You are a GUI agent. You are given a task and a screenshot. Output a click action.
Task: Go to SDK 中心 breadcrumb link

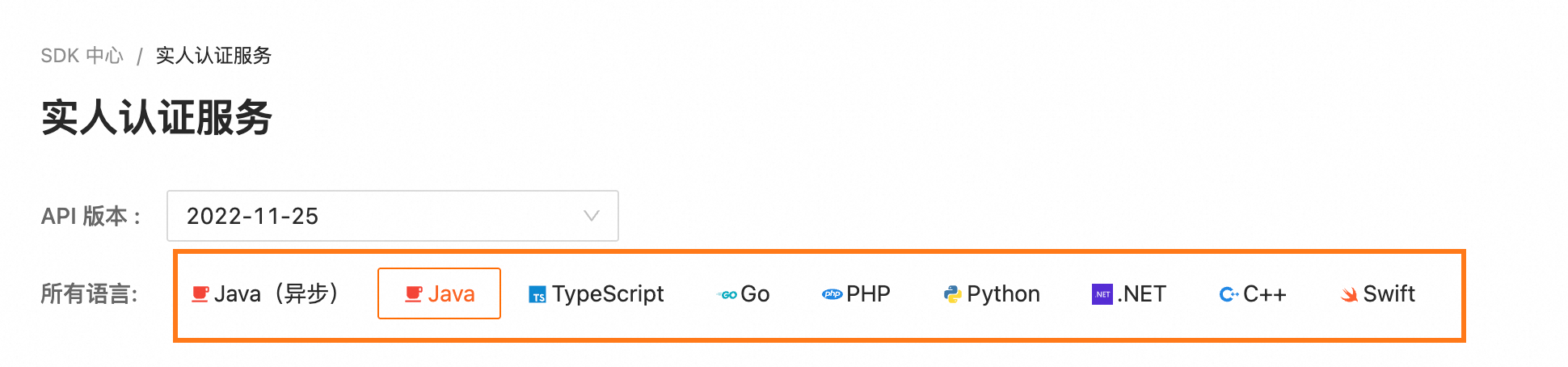pos(82,56)
